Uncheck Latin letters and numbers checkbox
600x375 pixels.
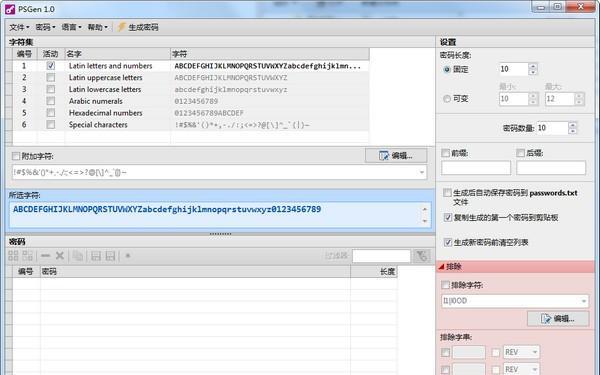pos(51,66)
